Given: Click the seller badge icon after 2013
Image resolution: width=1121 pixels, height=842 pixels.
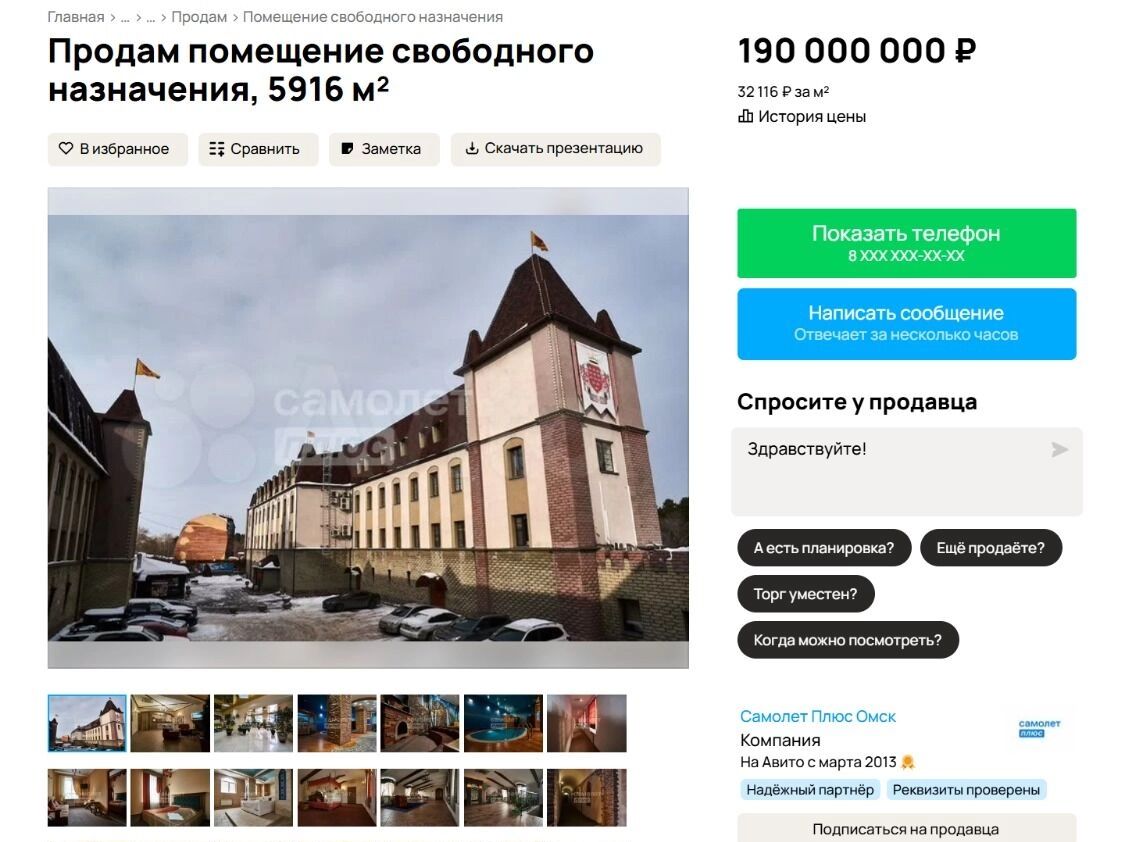Looking at the screenshot, I should (x=908, y=762).
